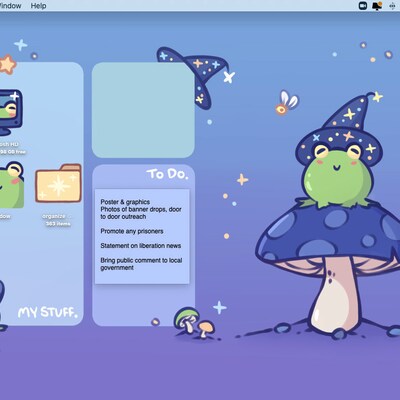This screenshot has height=400, width=400.
Task: Click 'Statement on liberation news' note line
Action: [x=141, y=246]
